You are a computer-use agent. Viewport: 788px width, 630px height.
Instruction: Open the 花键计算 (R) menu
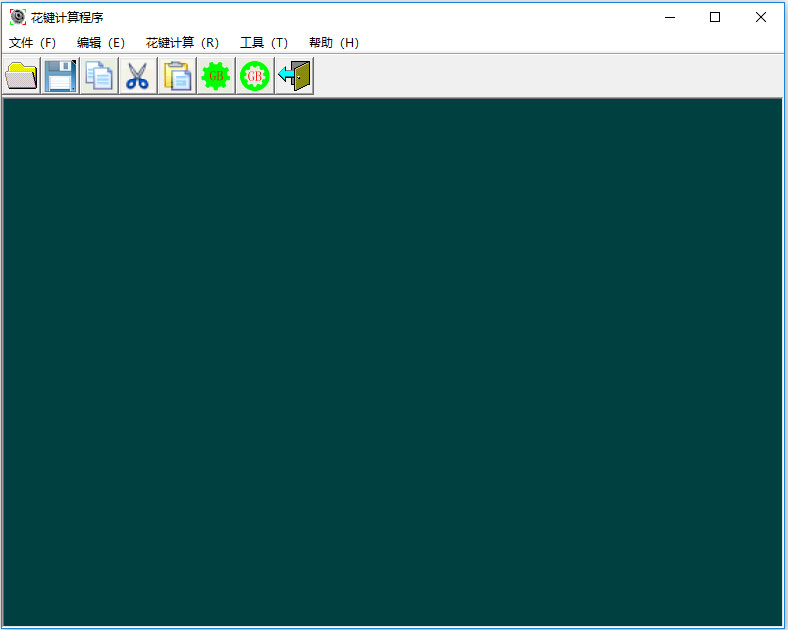click(x=182, y=43)
